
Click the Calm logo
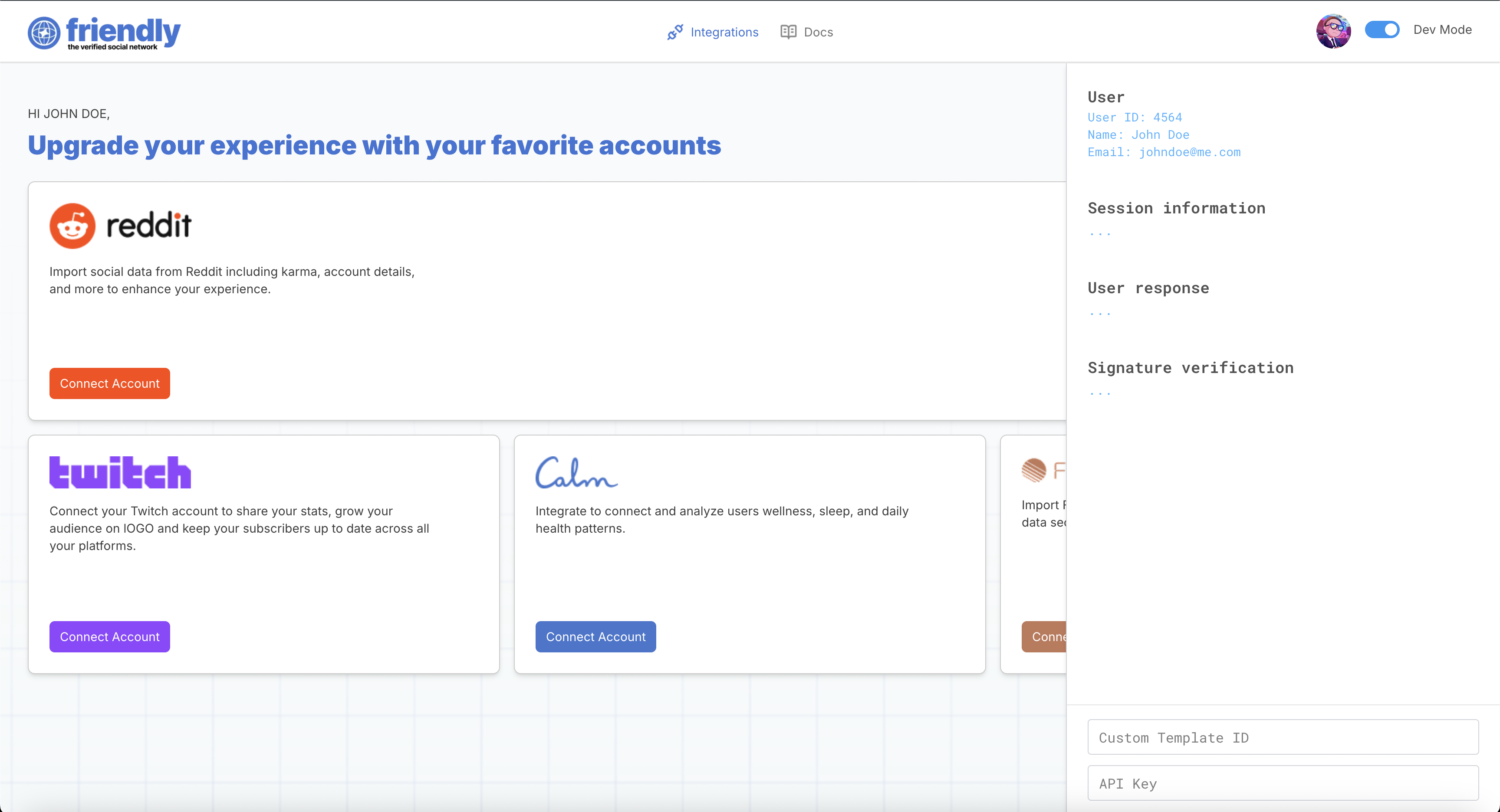576,472
